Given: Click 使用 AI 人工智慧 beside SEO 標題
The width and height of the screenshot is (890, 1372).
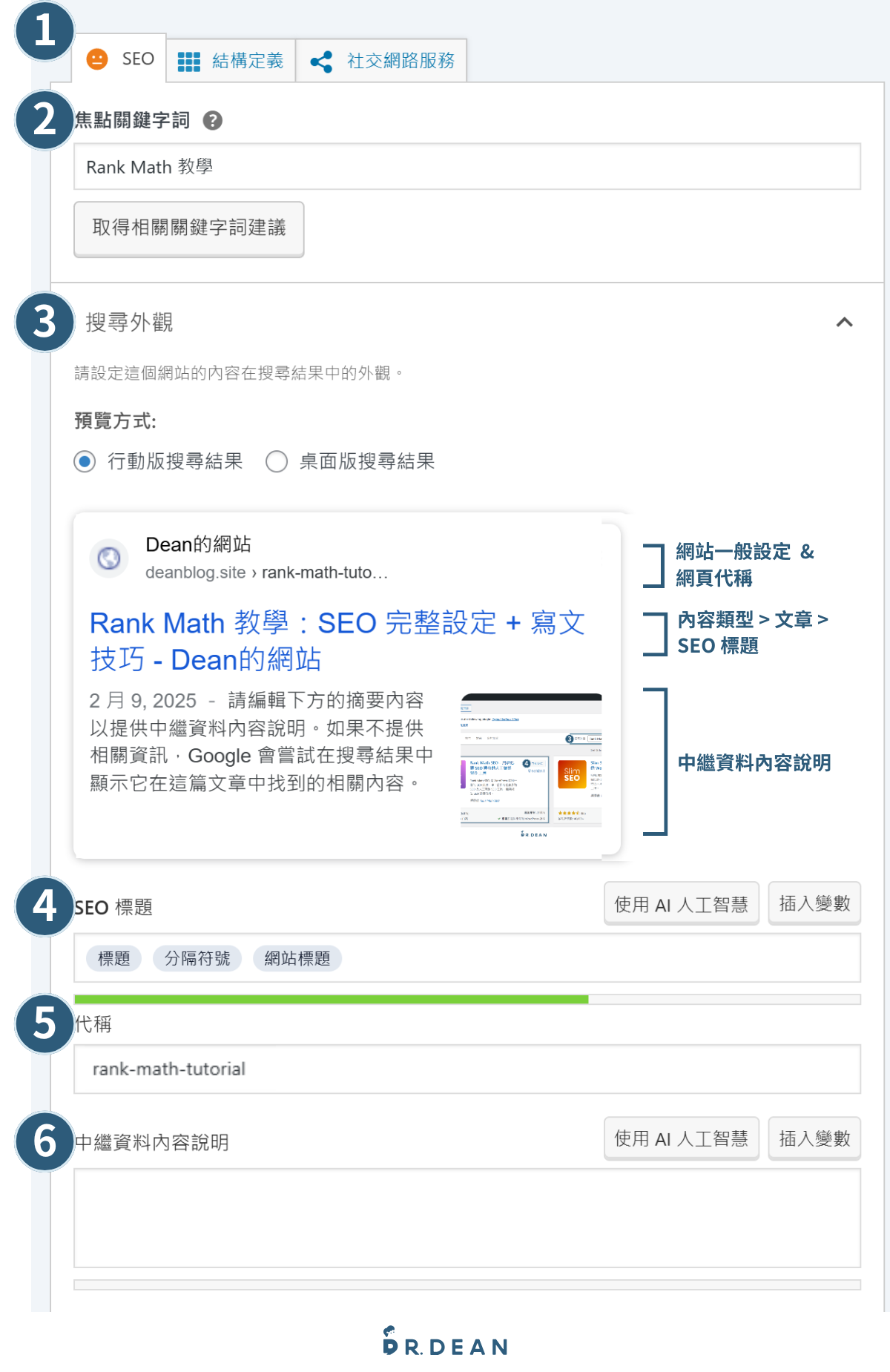Looking at the screenshot, I should point(682,903).
